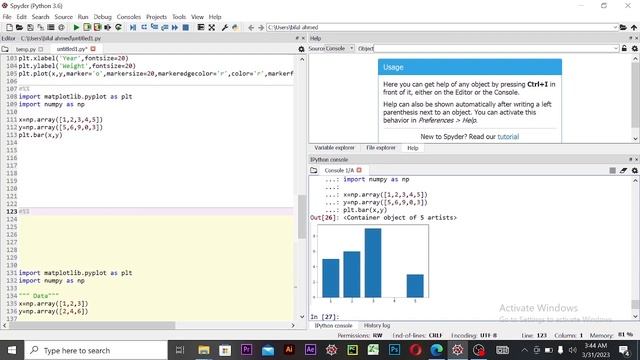Go forward to next cursor position
This screenshot has height=360, width=640.
261,27
